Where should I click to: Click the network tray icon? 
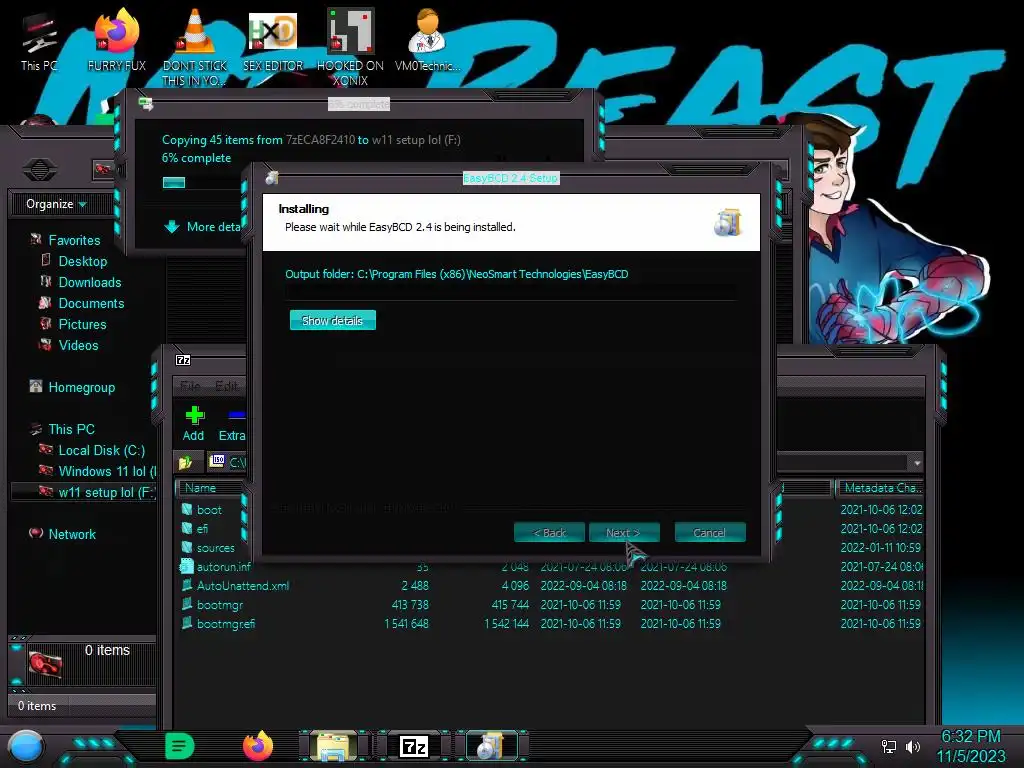[x=889, y=746]
